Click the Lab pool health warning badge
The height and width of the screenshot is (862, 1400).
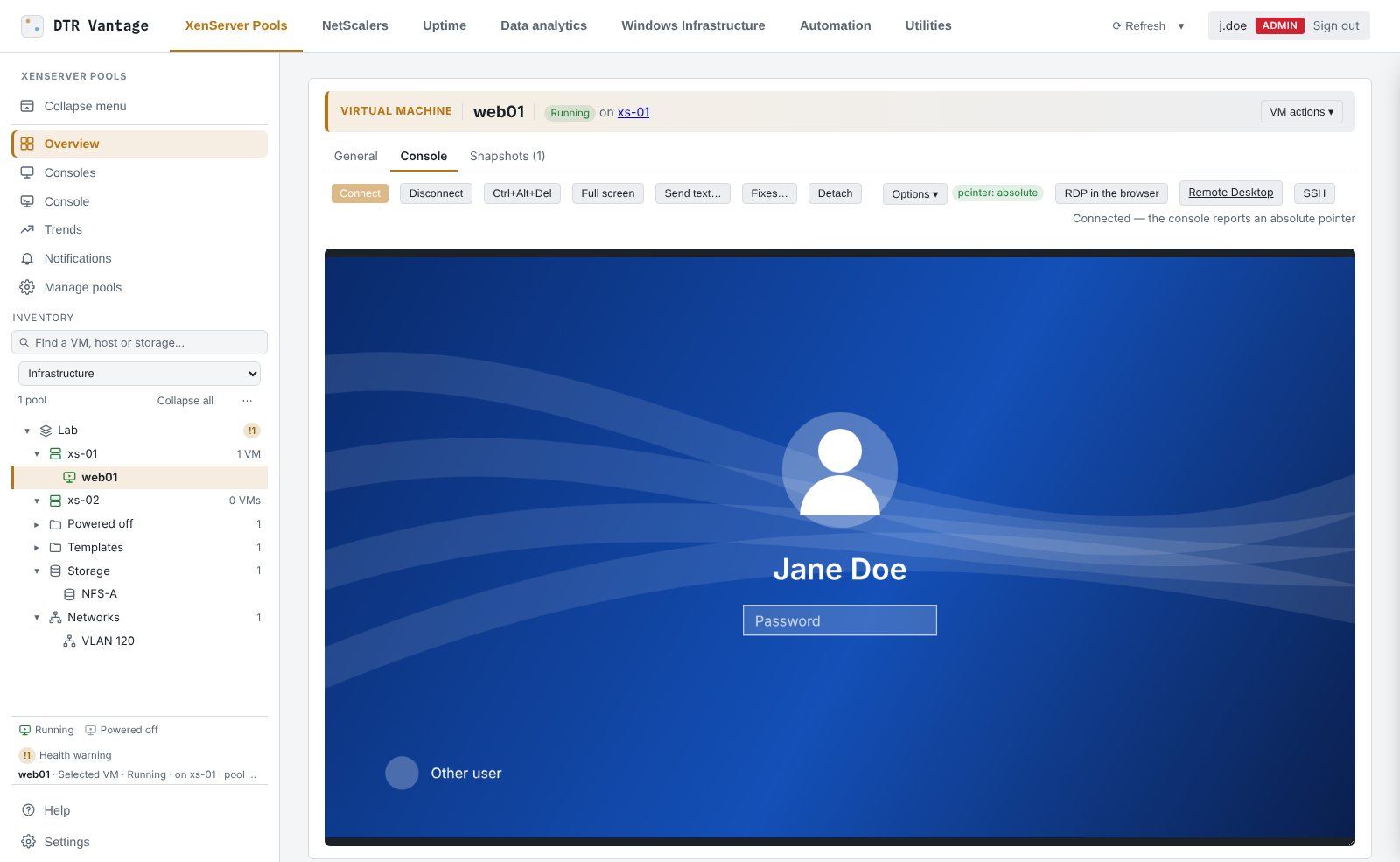point(252,431)
